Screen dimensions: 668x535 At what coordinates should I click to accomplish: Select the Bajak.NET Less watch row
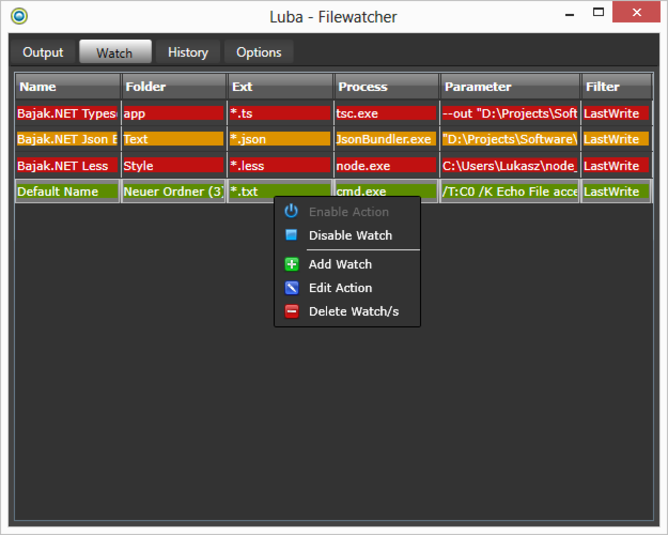point(66,166)
